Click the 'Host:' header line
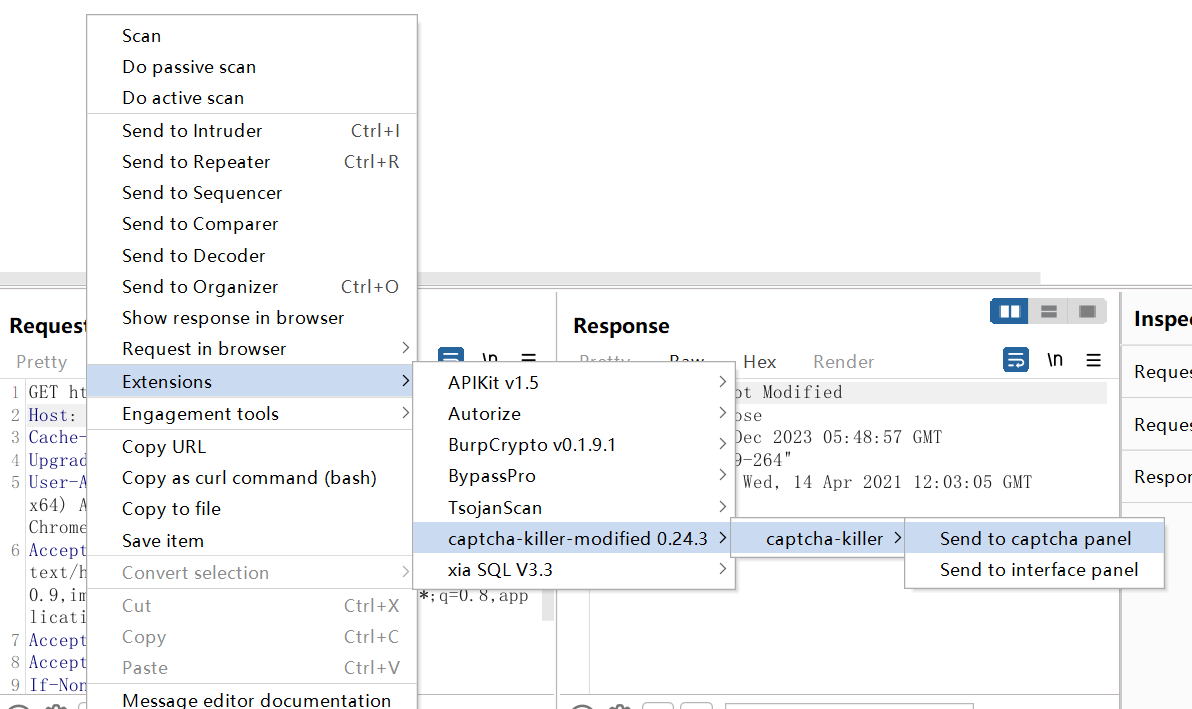 tap(52, 415)
